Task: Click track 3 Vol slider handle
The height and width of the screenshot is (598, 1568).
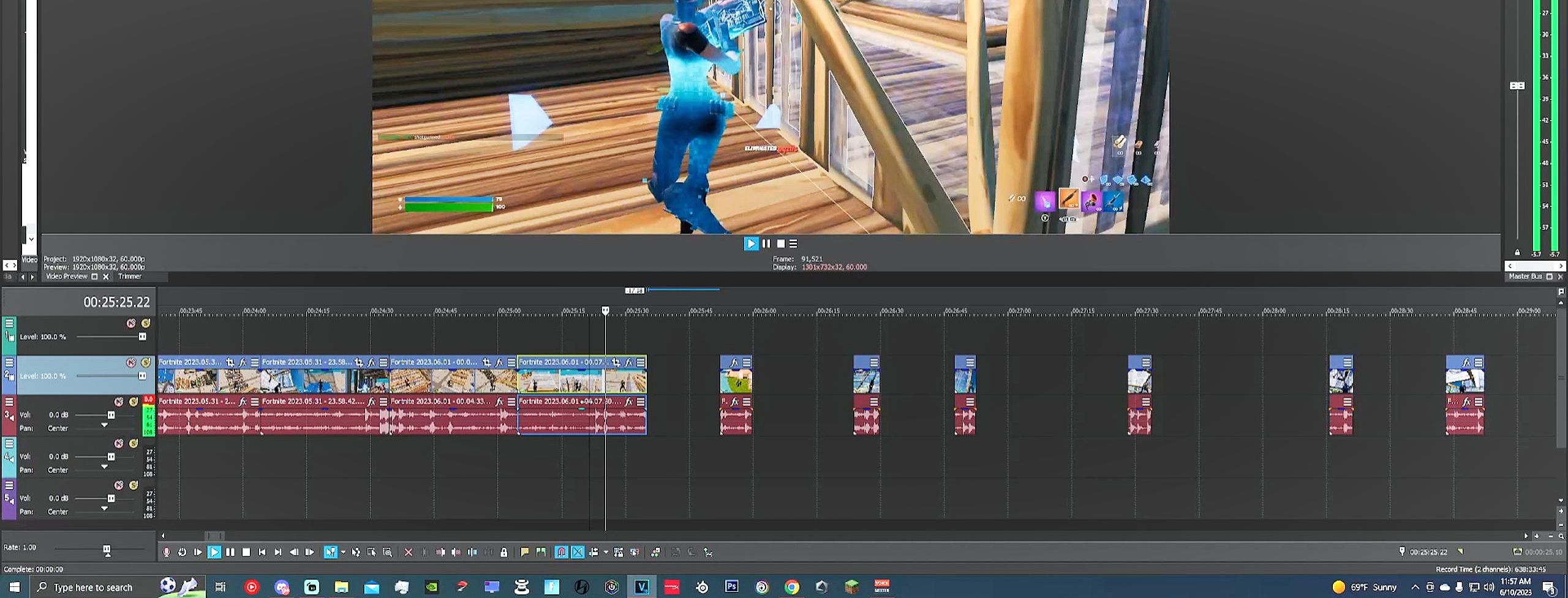Action: (x=111, y=415)
